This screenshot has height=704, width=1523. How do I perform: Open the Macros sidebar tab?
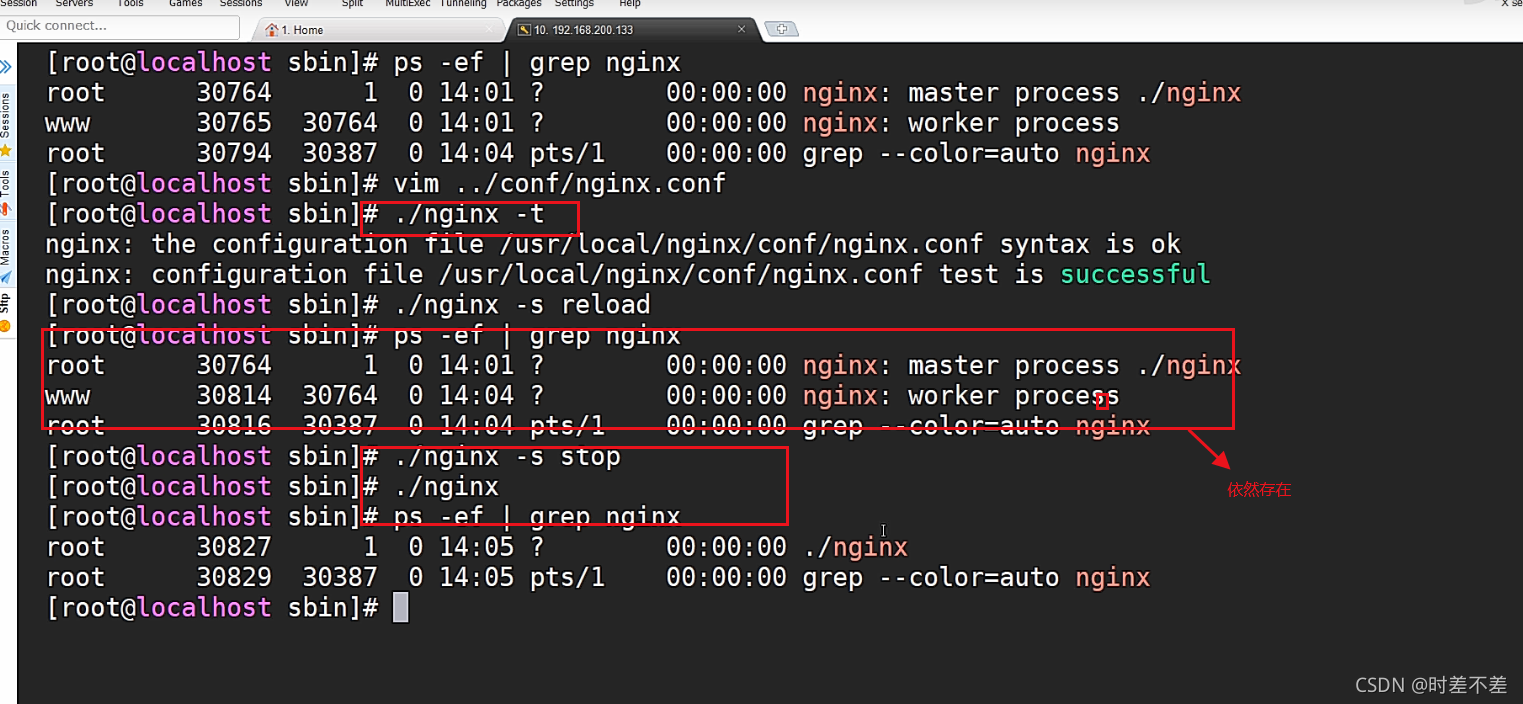point(6,256)
